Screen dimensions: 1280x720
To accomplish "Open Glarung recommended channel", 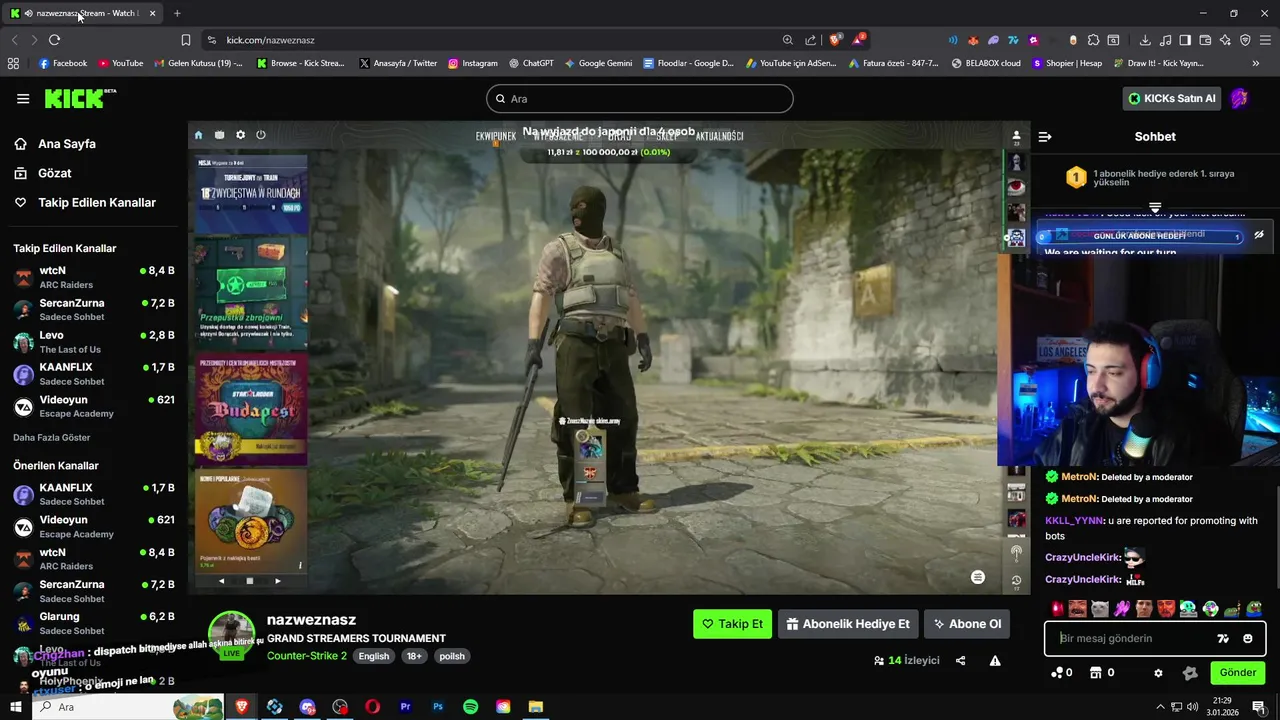I will [x=94, y=623].
